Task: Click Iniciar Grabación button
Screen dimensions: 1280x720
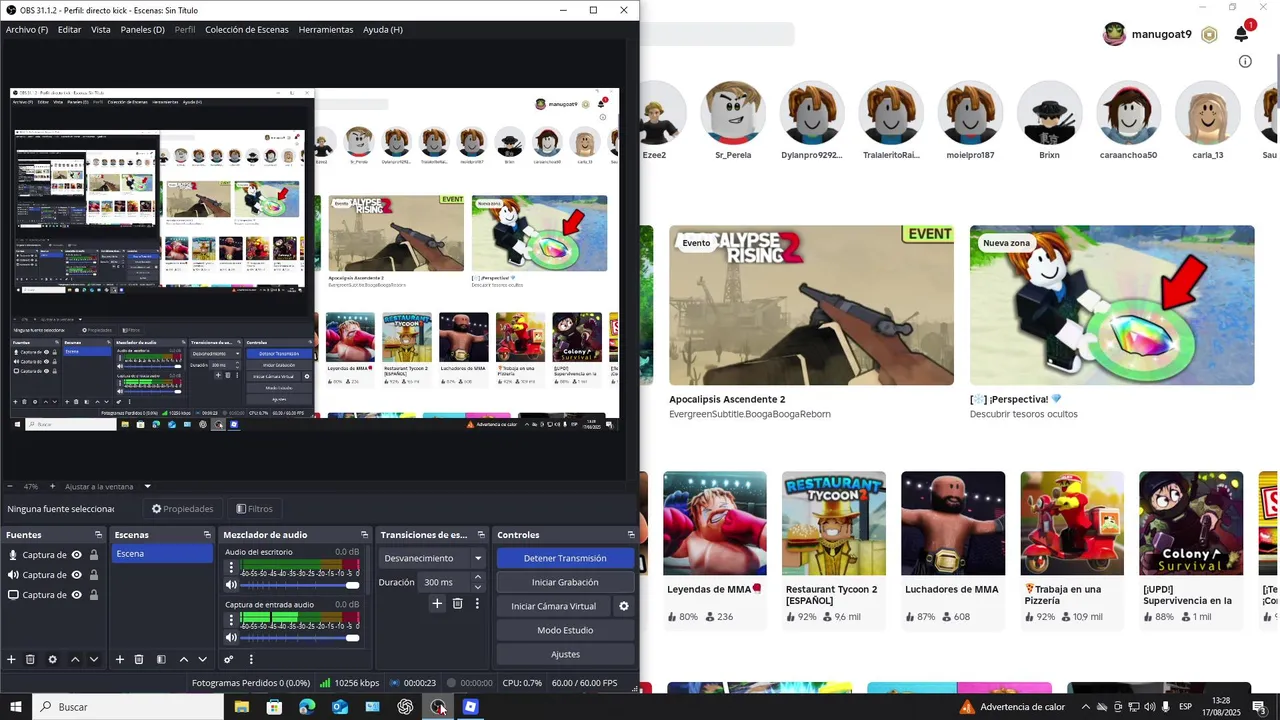Action: pyautogui.click(x=565, y=582)
